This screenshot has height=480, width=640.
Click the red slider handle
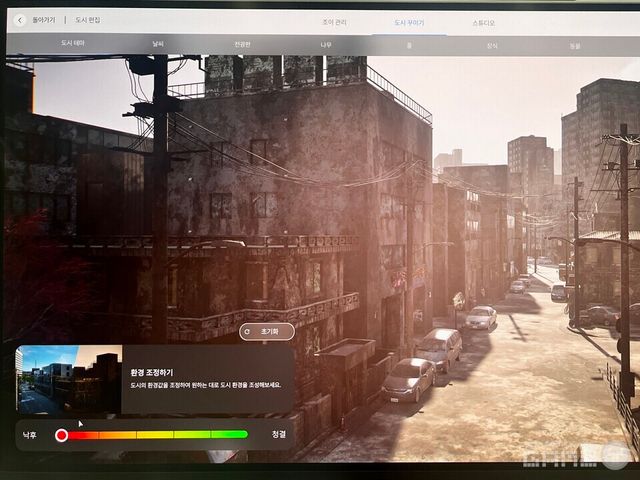pyautogui.click(x=62, y=435)
